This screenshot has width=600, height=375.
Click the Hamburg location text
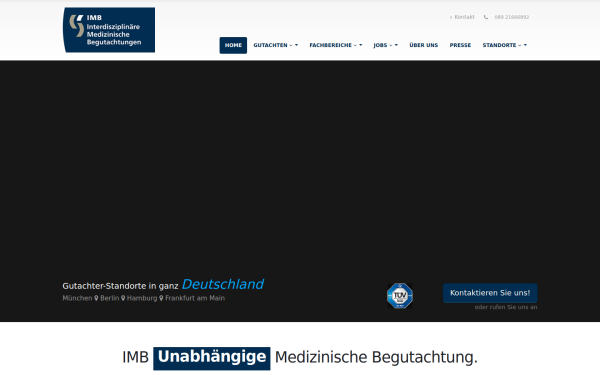coord(142,298)
